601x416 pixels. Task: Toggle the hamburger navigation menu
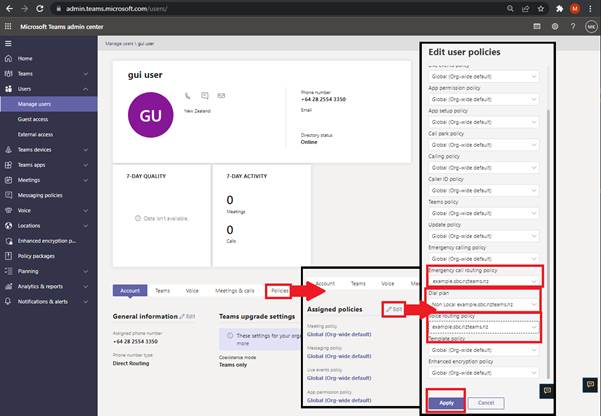[8, 45]
